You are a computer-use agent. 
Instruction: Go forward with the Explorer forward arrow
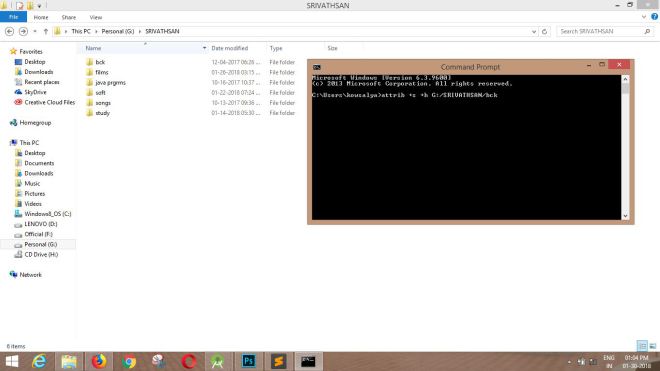coord(23,32)
